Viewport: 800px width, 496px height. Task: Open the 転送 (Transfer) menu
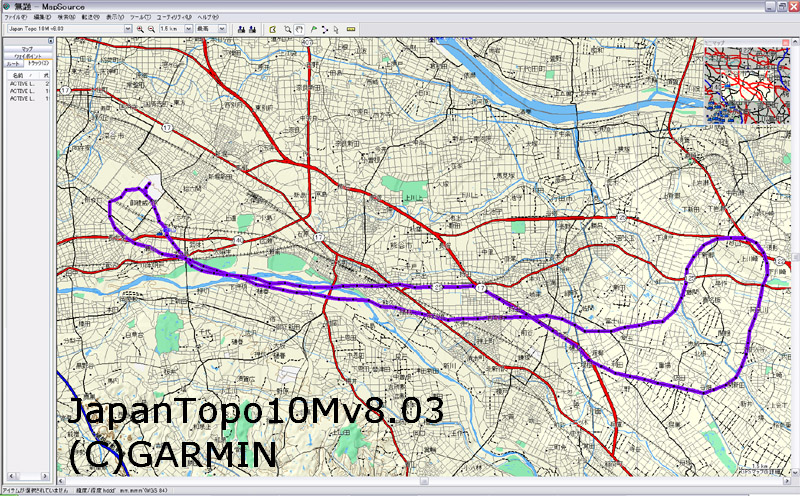[90, 17]
